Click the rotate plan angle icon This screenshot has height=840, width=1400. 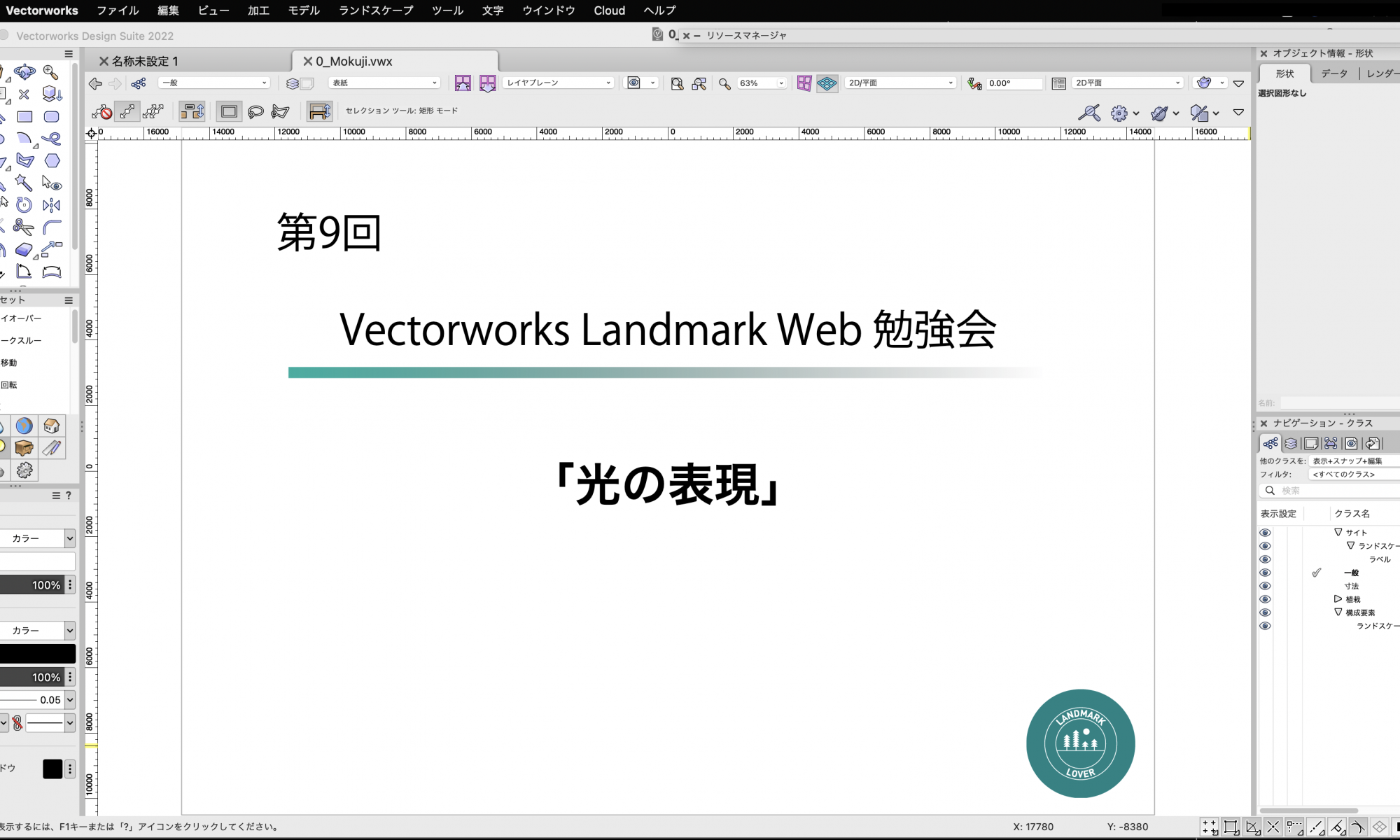coord(974,83)
